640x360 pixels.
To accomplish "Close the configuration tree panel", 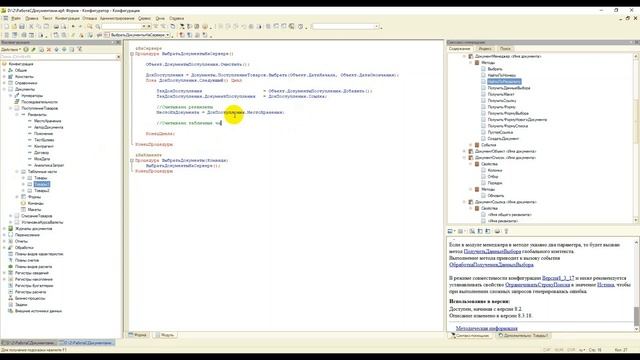I will click(x=118, y=42).
